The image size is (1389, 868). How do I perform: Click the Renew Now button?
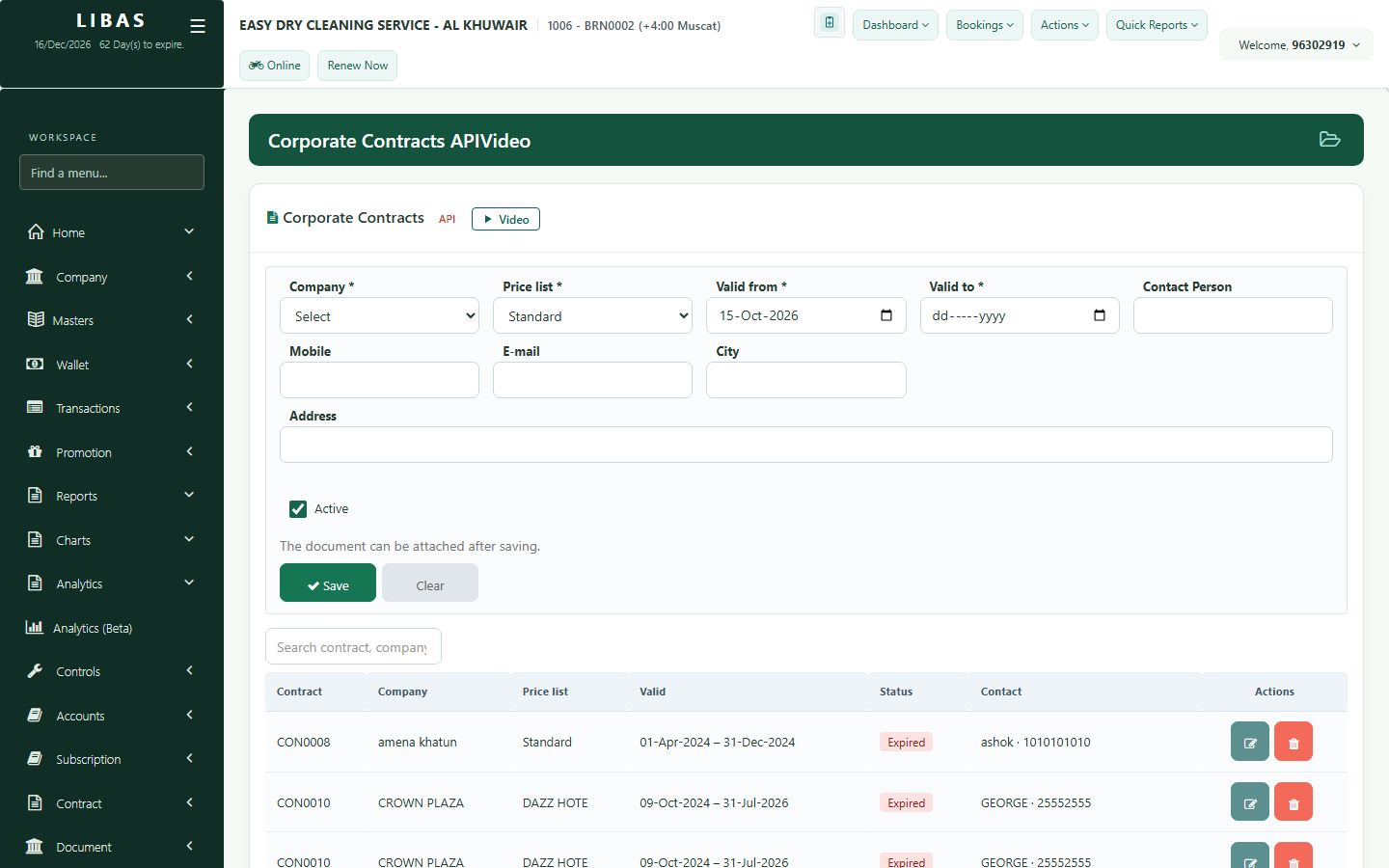pyautogui.click(x=357, y=66)
